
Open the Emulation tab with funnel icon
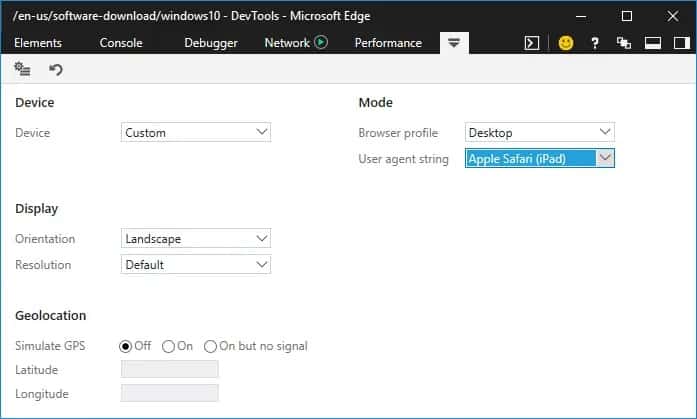454,43
